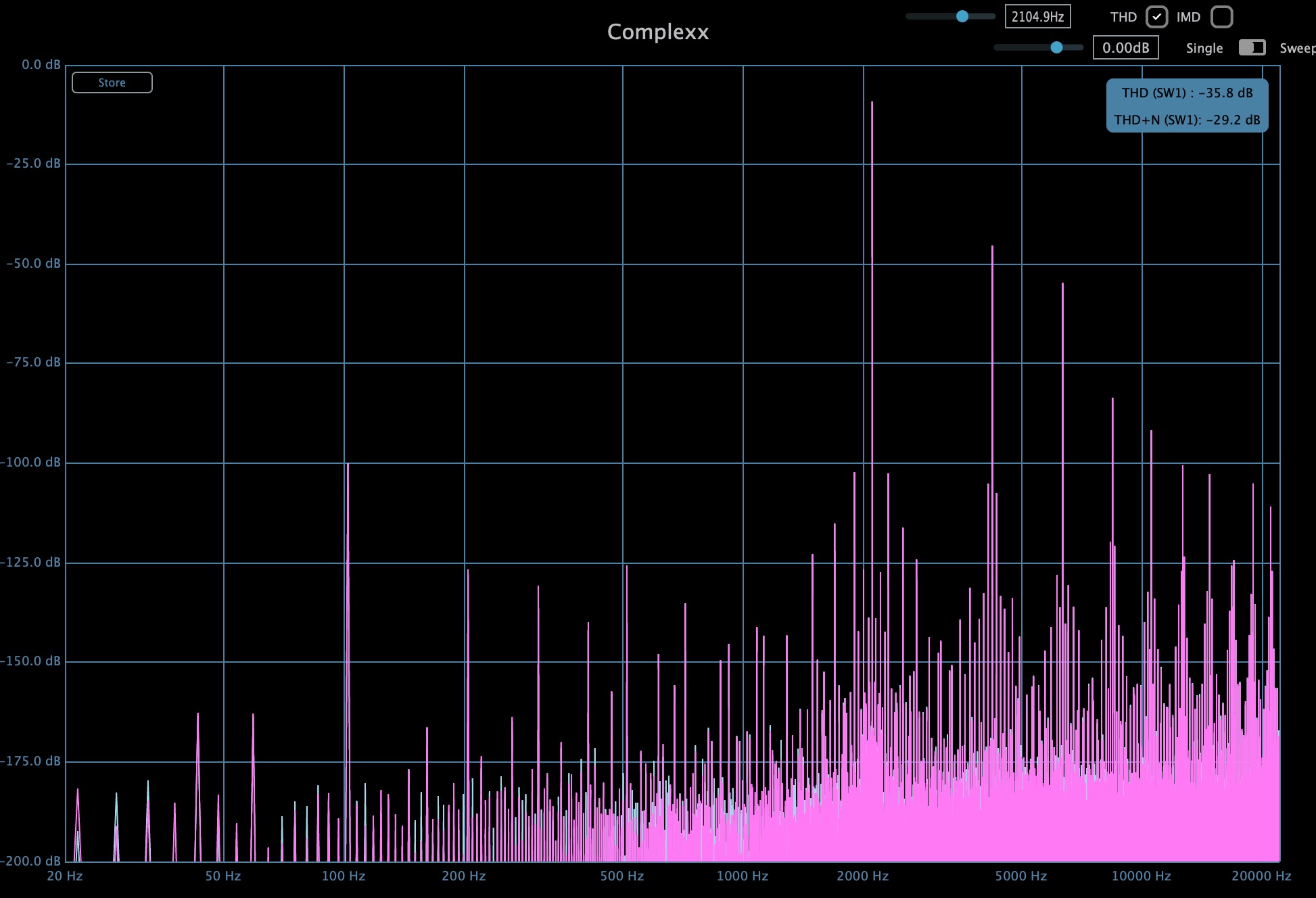Click the Store button
Viewport: 1316px width, 898px height.
(112, 82)
